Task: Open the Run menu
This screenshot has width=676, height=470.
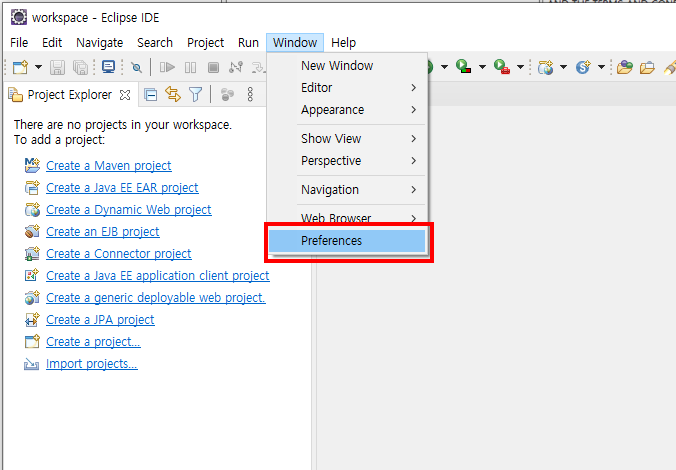Action: click(x=248, y=43)
